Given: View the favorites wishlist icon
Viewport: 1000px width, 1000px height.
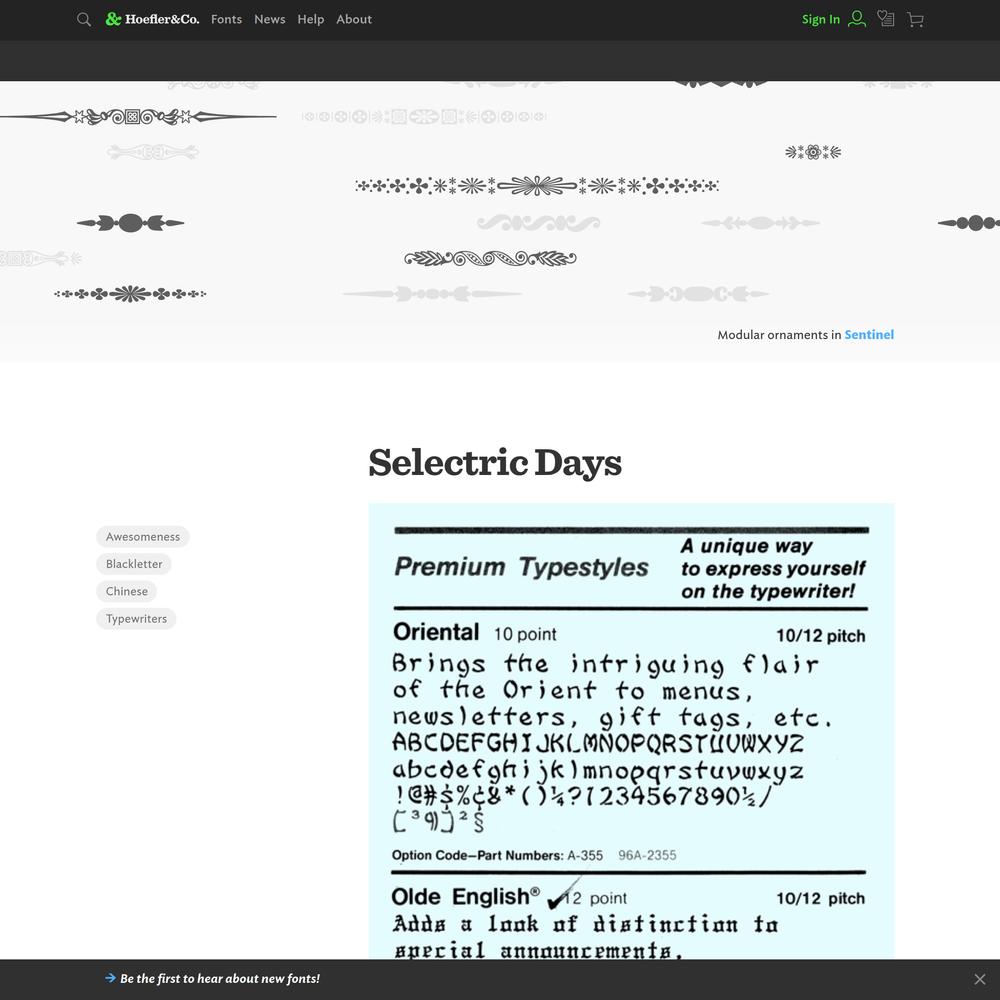Looking at the screenshot, I should click(x=885, y=19).
